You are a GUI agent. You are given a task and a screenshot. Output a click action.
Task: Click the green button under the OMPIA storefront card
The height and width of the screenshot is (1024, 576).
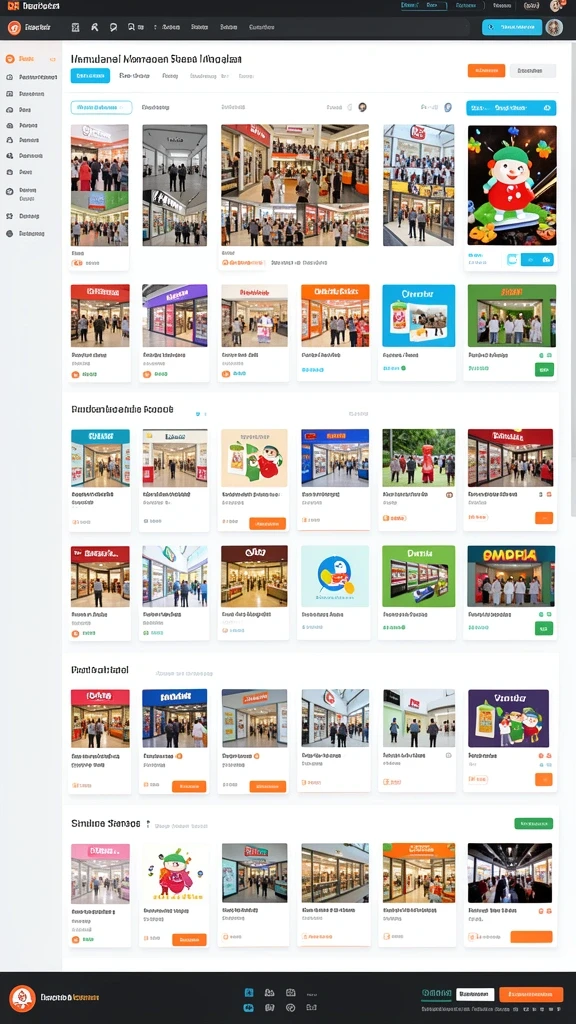544,628
